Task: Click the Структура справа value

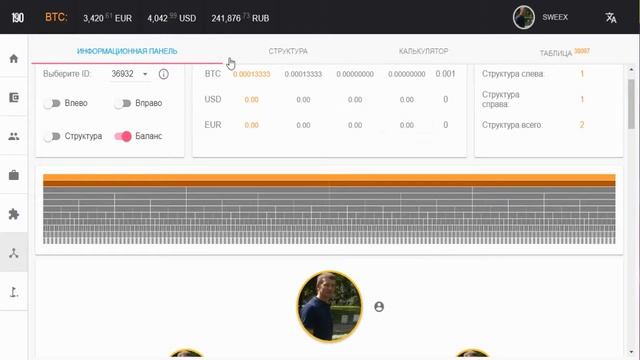Action: (582, 100)
